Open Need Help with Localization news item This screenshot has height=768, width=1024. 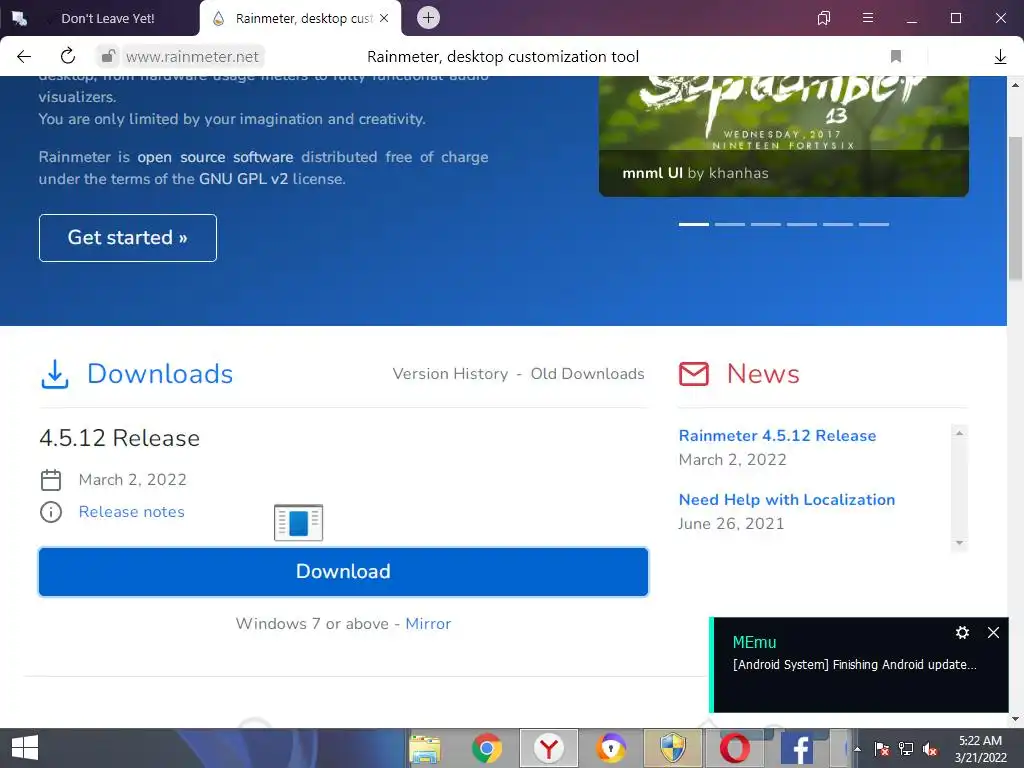tap(786, 500)
